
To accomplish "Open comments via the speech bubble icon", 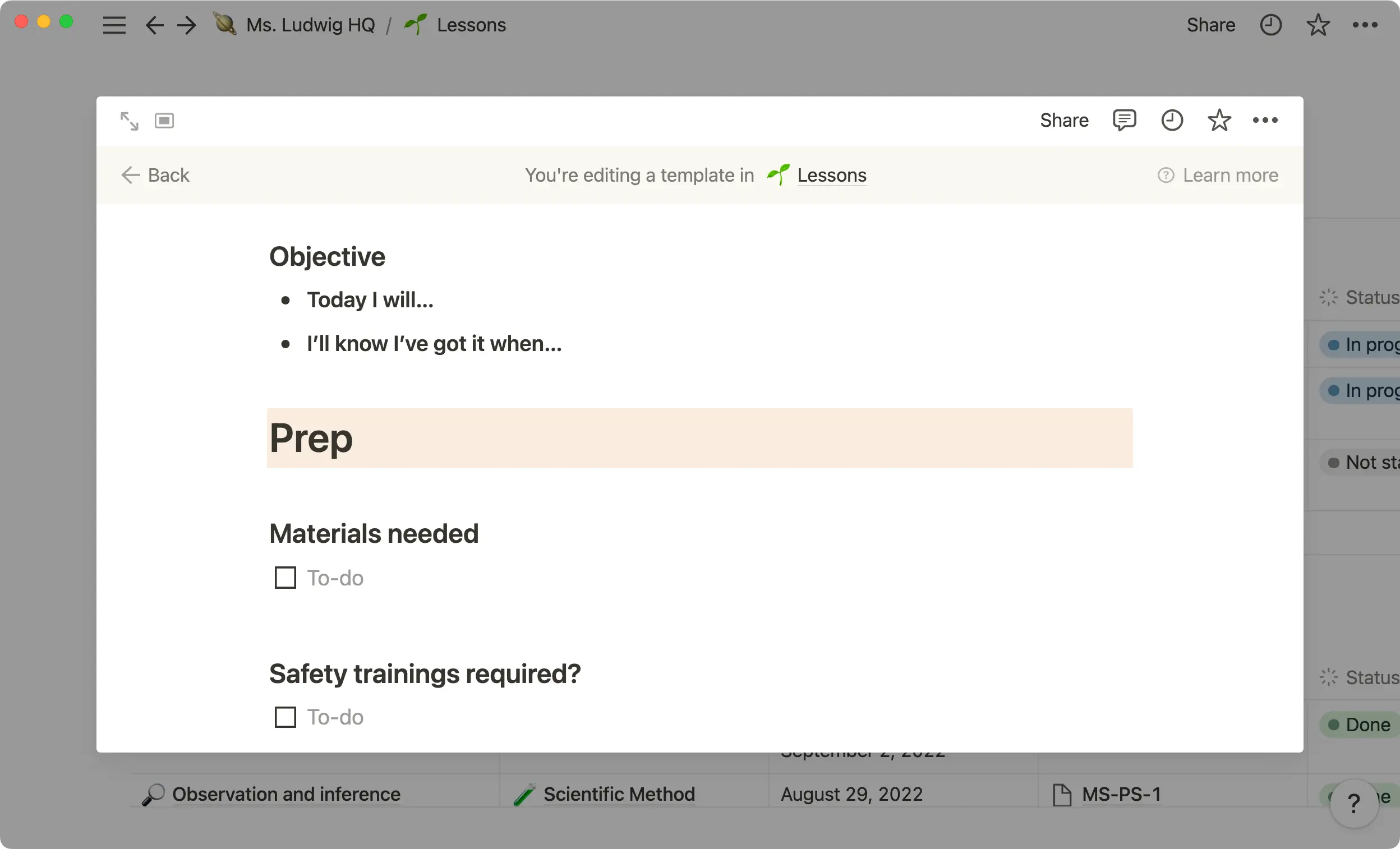I will 1125,120.
